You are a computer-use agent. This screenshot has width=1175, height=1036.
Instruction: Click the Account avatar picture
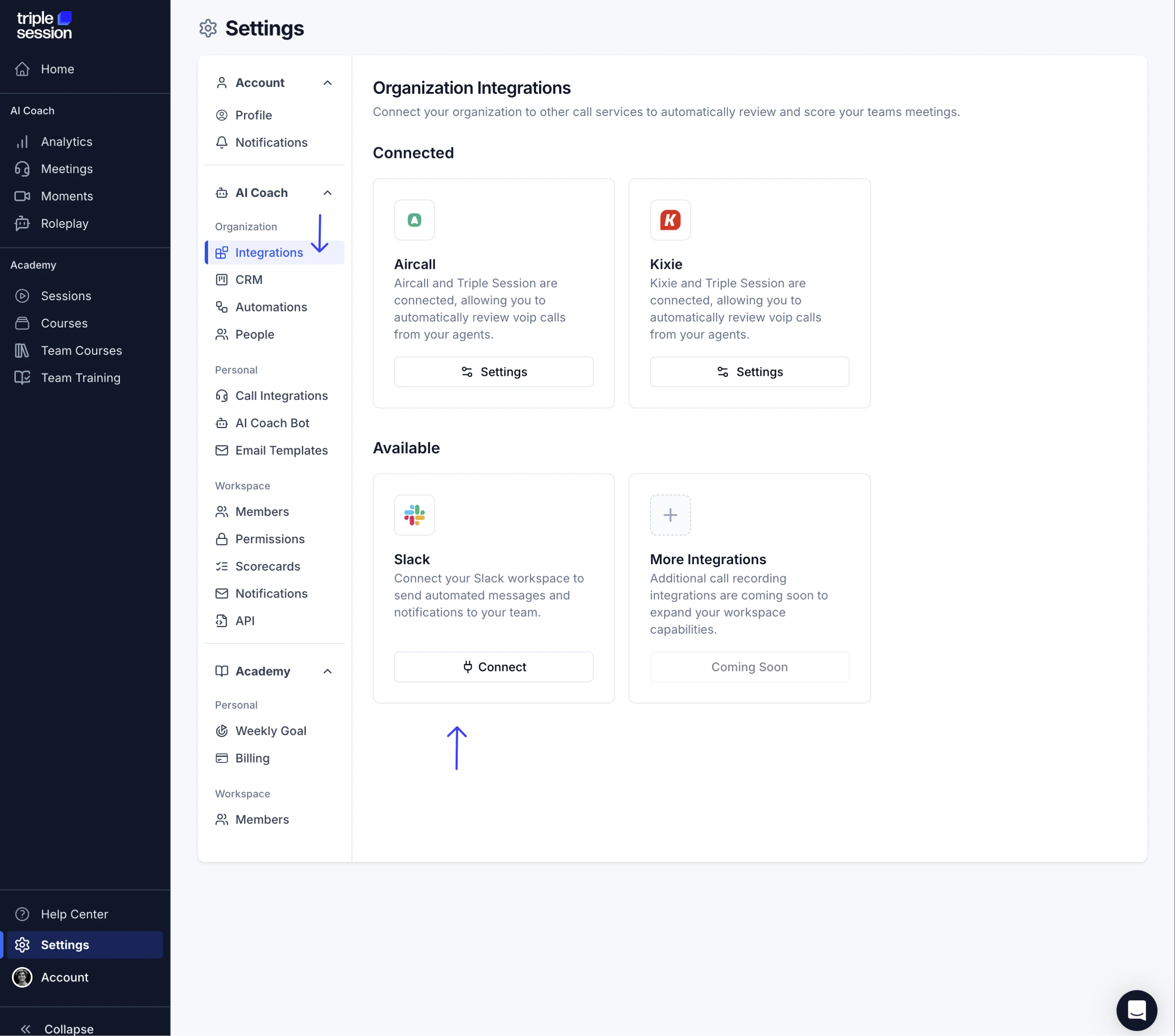22,977
